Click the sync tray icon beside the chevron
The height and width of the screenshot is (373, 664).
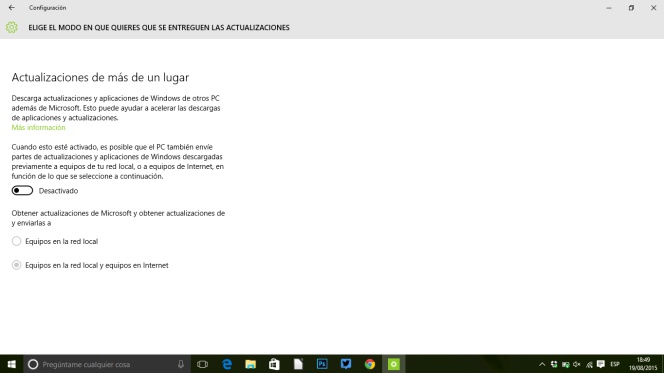point(554,364)
